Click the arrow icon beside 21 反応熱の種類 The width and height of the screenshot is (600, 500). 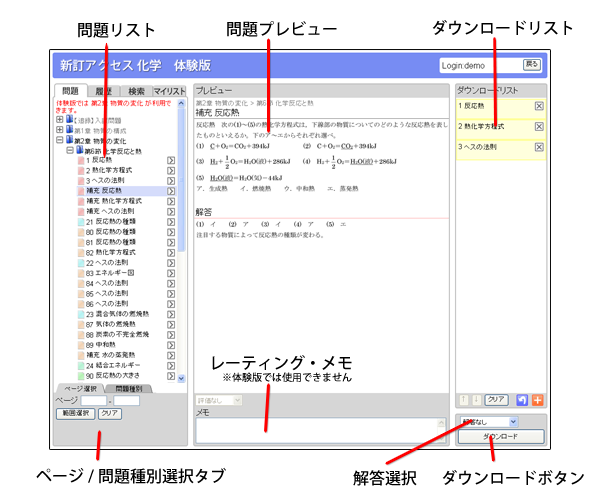click(171, 222)
